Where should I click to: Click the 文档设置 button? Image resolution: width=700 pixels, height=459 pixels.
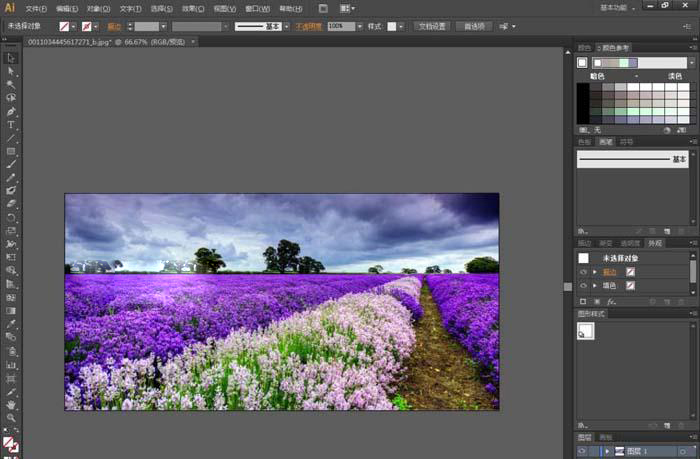431,26
